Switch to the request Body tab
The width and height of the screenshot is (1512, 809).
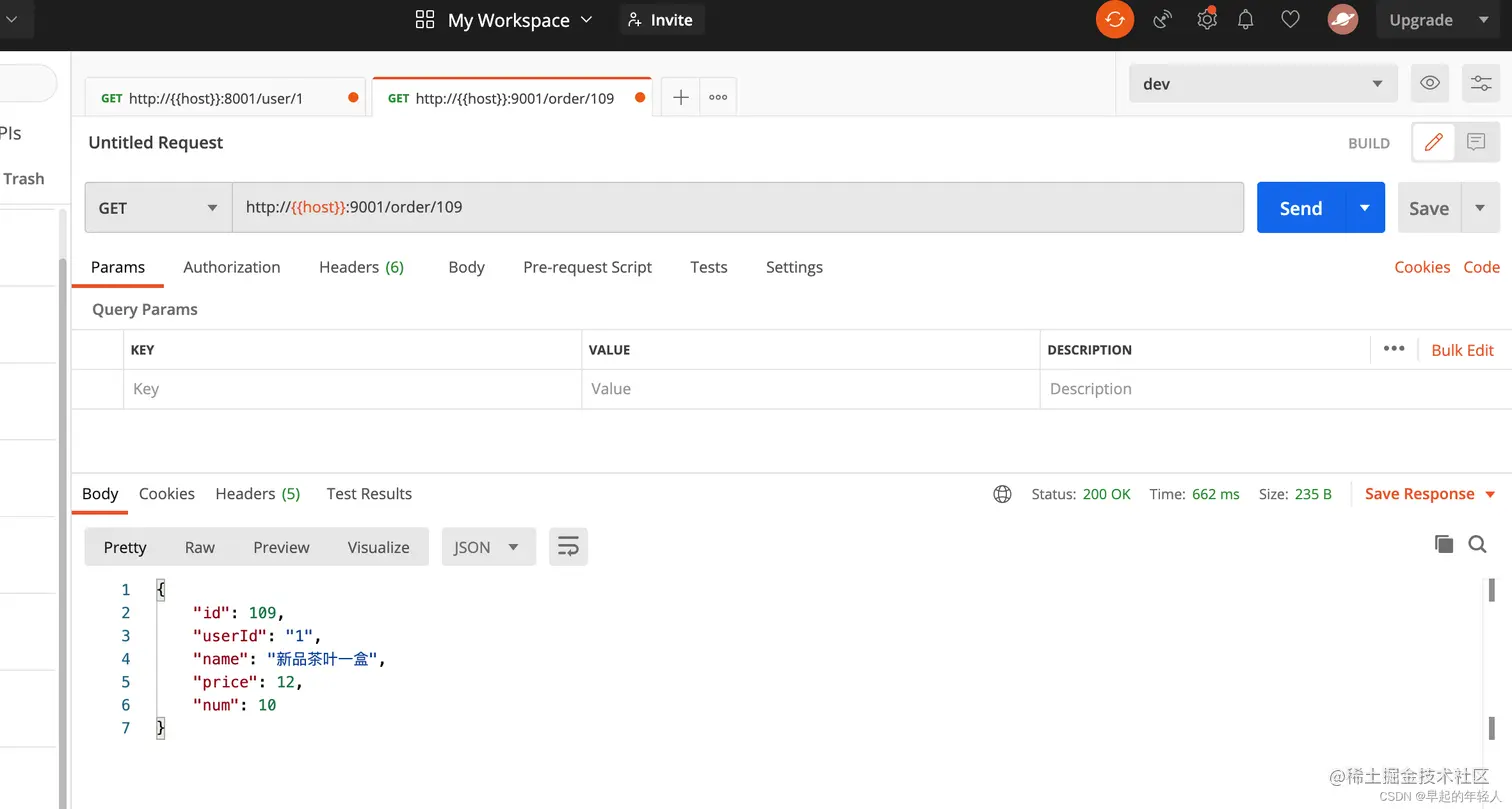(x=466, y=267)
